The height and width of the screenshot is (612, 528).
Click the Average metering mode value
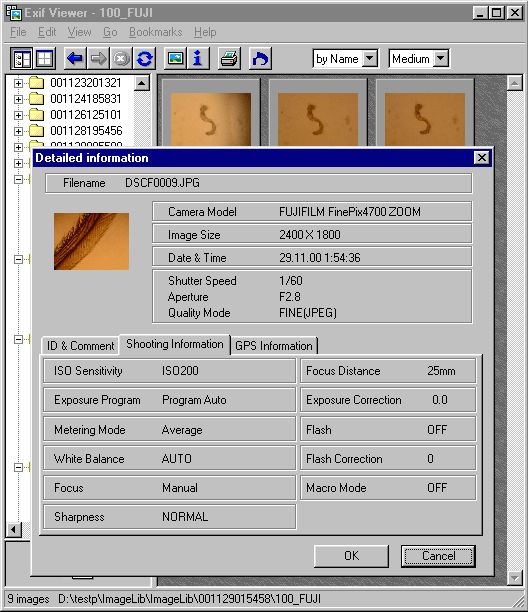tap(182, 430)
